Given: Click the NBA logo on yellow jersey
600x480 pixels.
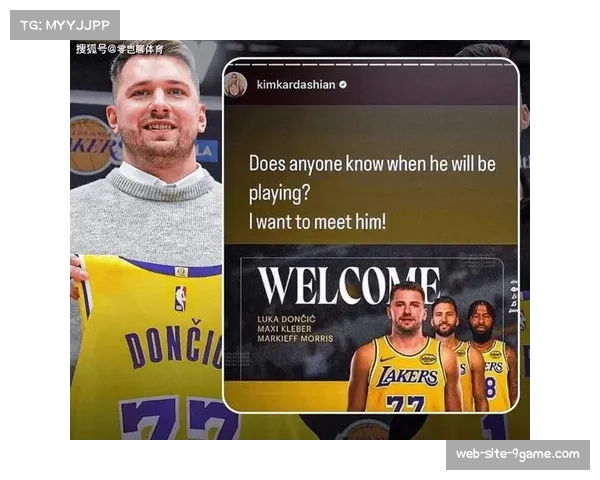Looking at the screenshot, I should click(180, 297).
